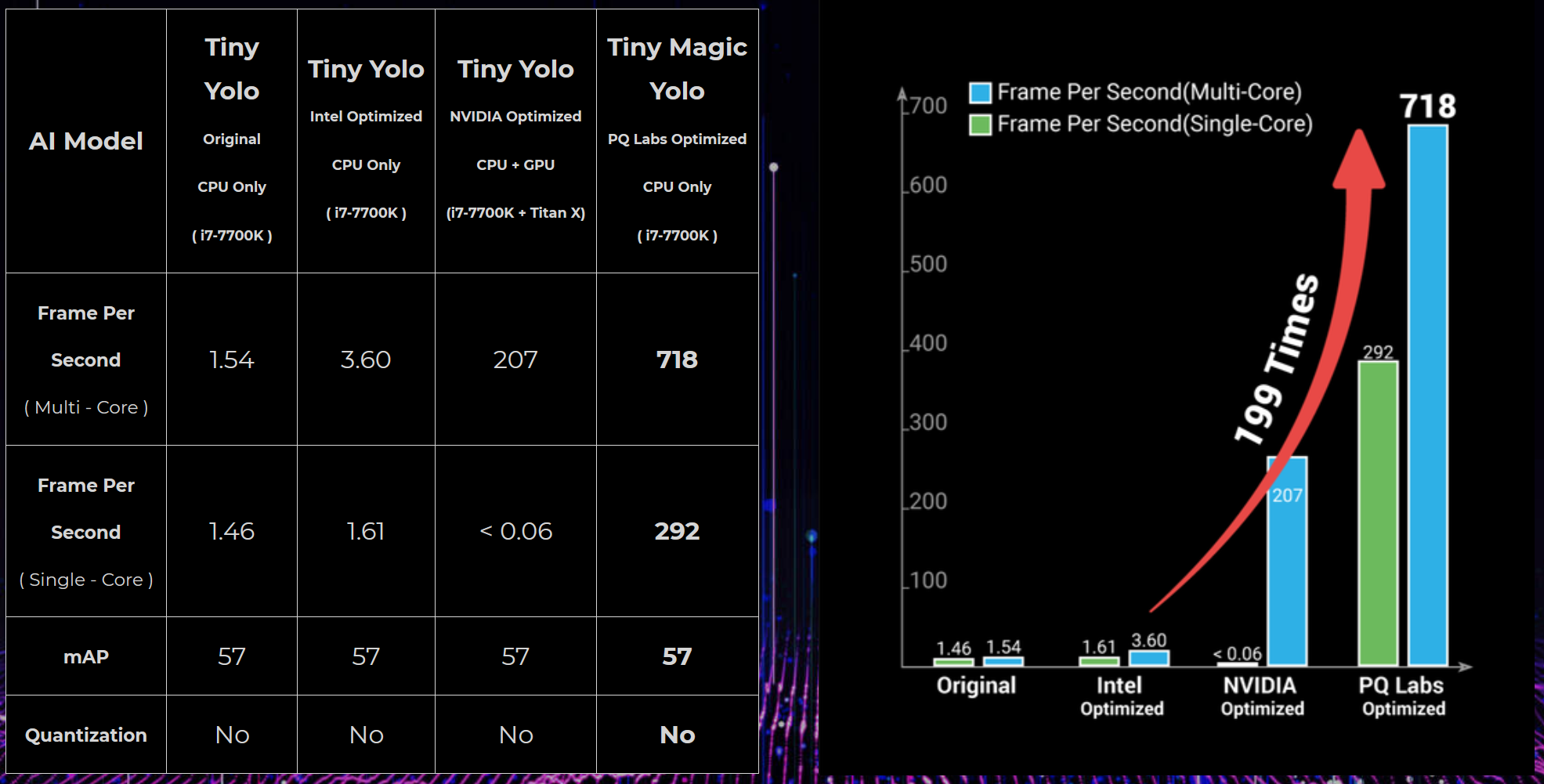1544x784 pixels.
Task: Click the green Single-Core legend swatch
Action: click(980, 125)
